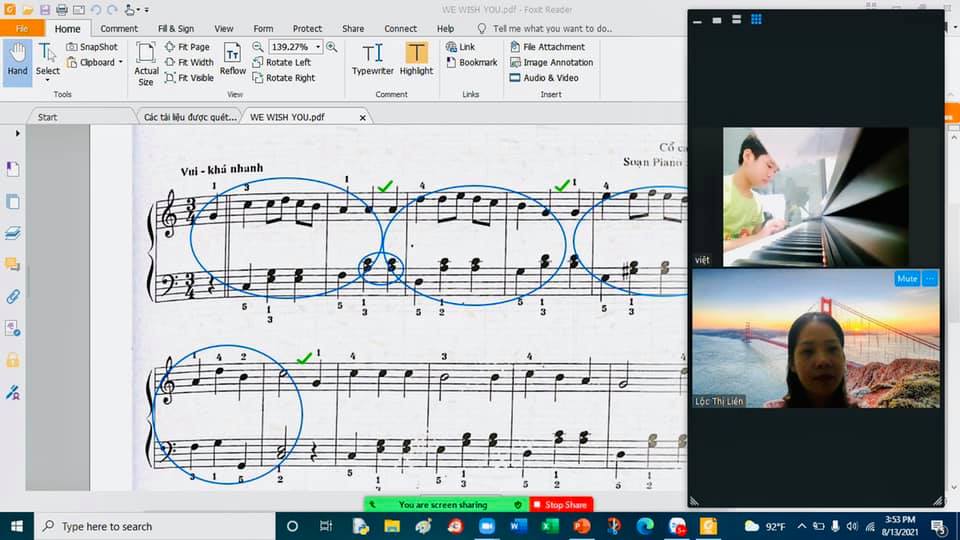Viewport: 960px width, 540px height.
Task: Click the Print icon in quick access
Action: [62, 10]
